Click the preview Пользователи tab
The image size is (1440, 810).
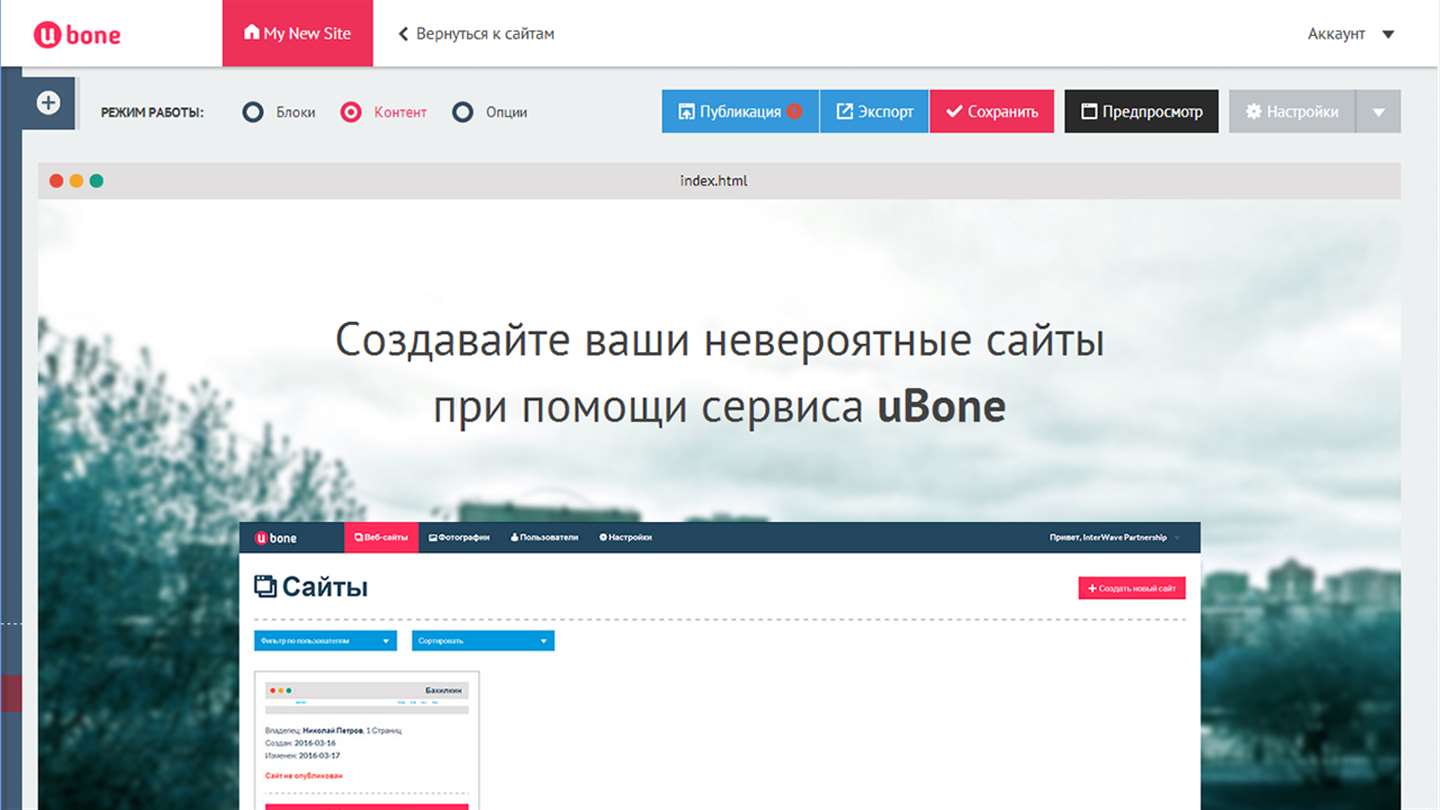(544, 537)
